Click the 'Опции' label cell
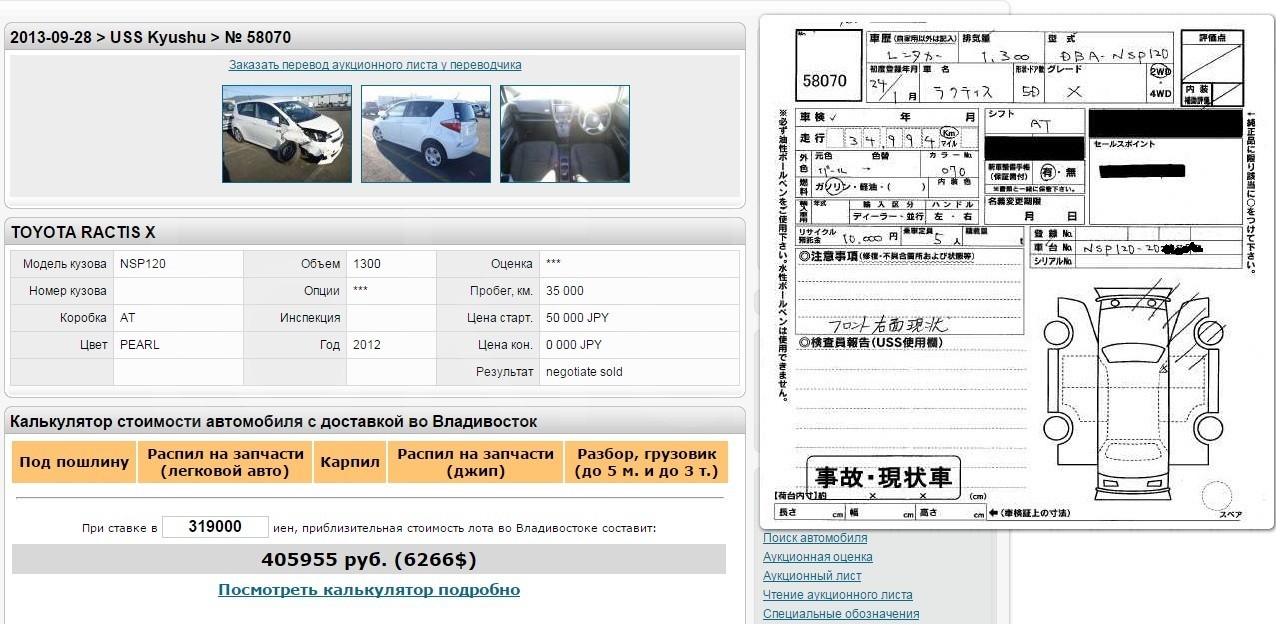This screenshot has width=1276, height=624. point(295,291)
